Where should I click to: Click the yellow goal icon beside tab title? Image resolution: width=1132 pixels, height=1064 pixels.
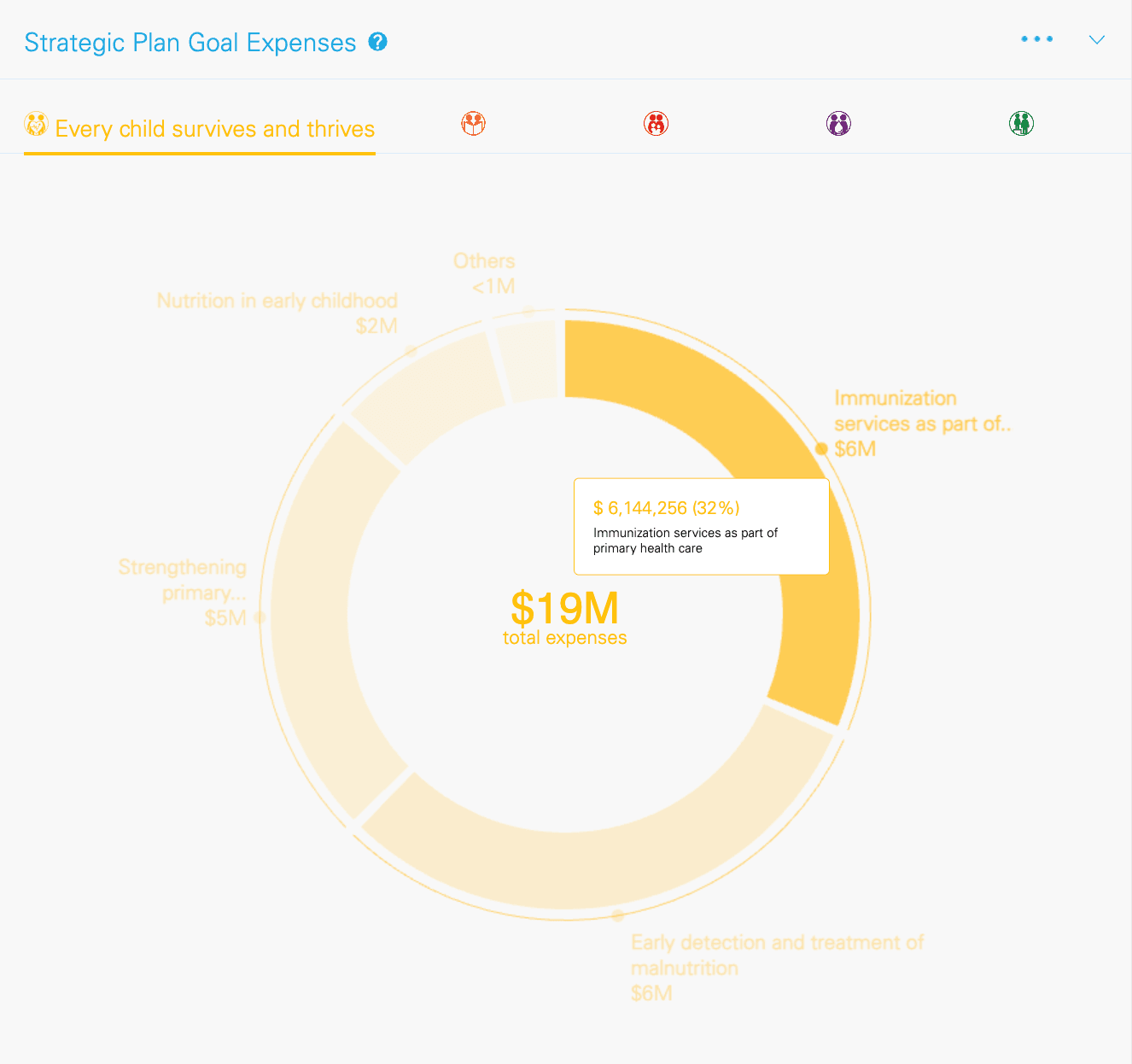coord(36,125)
